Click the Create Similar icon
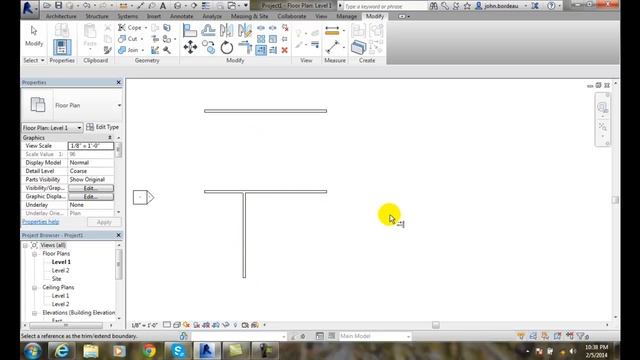This screenshot has width=640, height=360. pyautogui.click(x=358, y=47)
